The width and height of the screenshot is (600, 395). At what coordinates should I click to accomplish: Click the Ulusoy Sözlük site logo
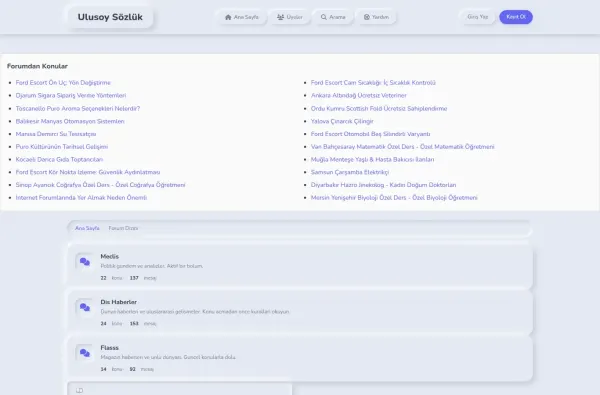tap(110, 17)
